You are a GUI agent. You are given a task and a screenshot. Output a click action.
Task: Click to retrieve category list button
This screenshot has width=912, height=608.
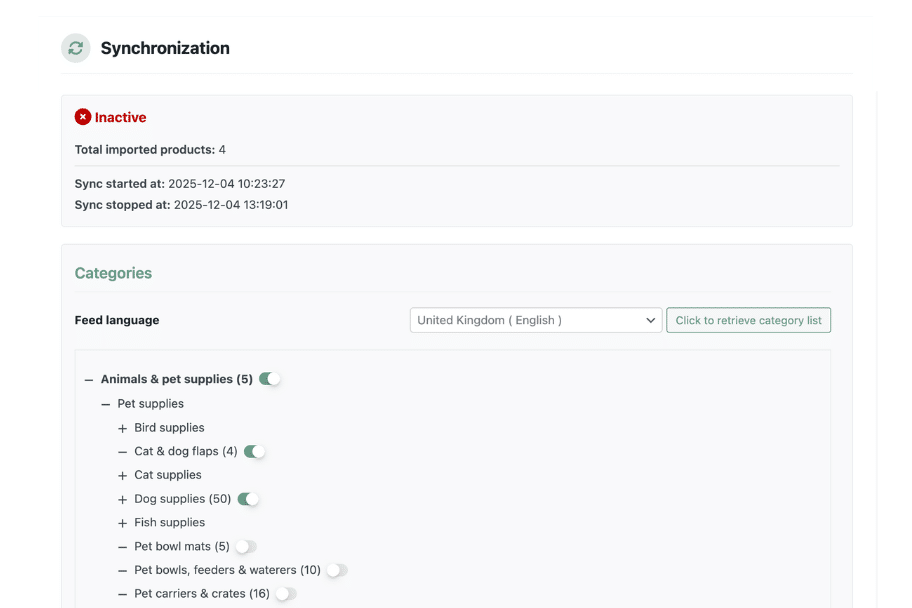(x=748, y=320)
